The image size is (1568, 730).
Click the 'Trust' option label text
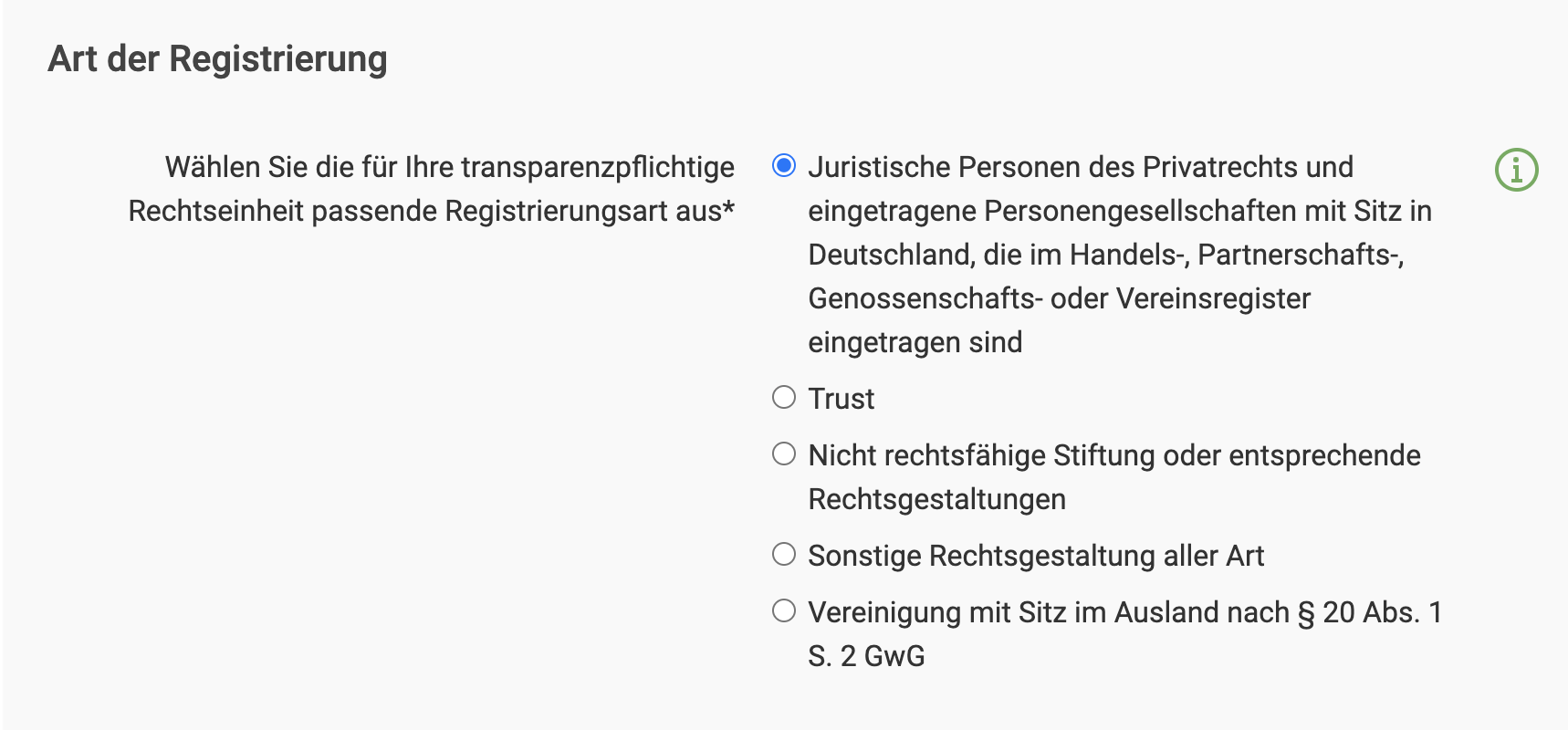point(841,399)
